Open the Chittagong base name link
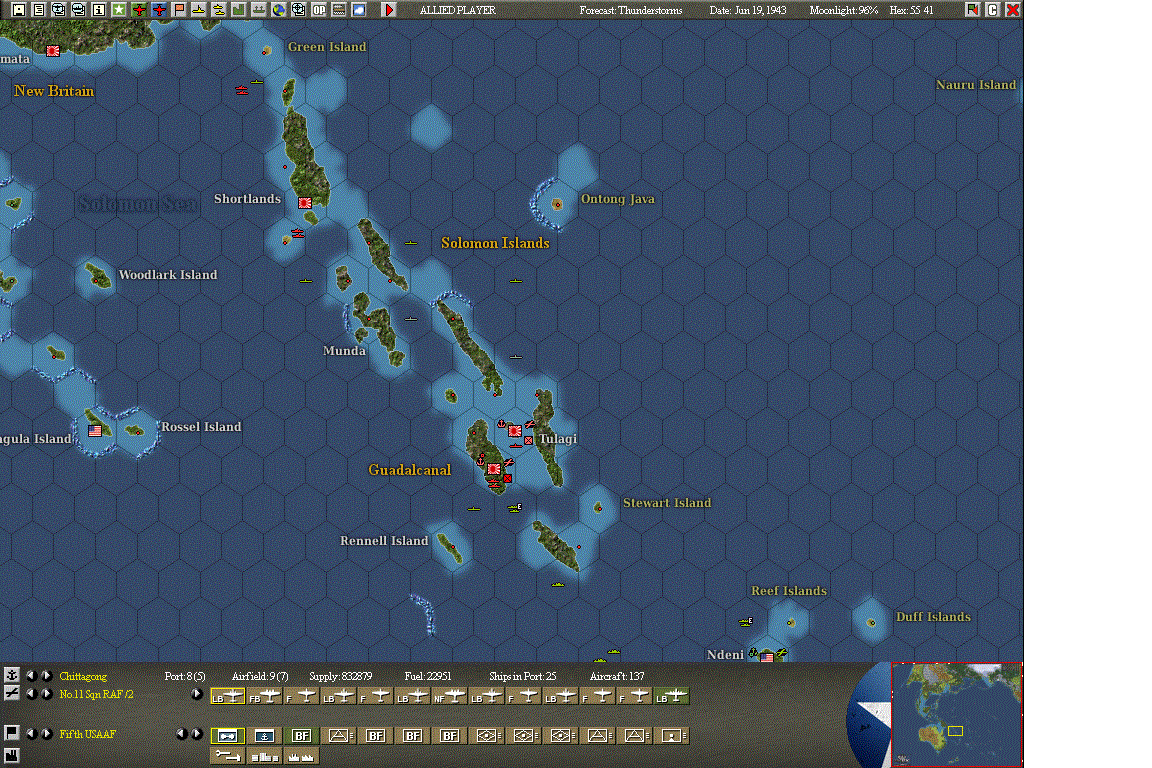Image resolution: width=1152 pixels, height=768 pixels. [83, 676]
